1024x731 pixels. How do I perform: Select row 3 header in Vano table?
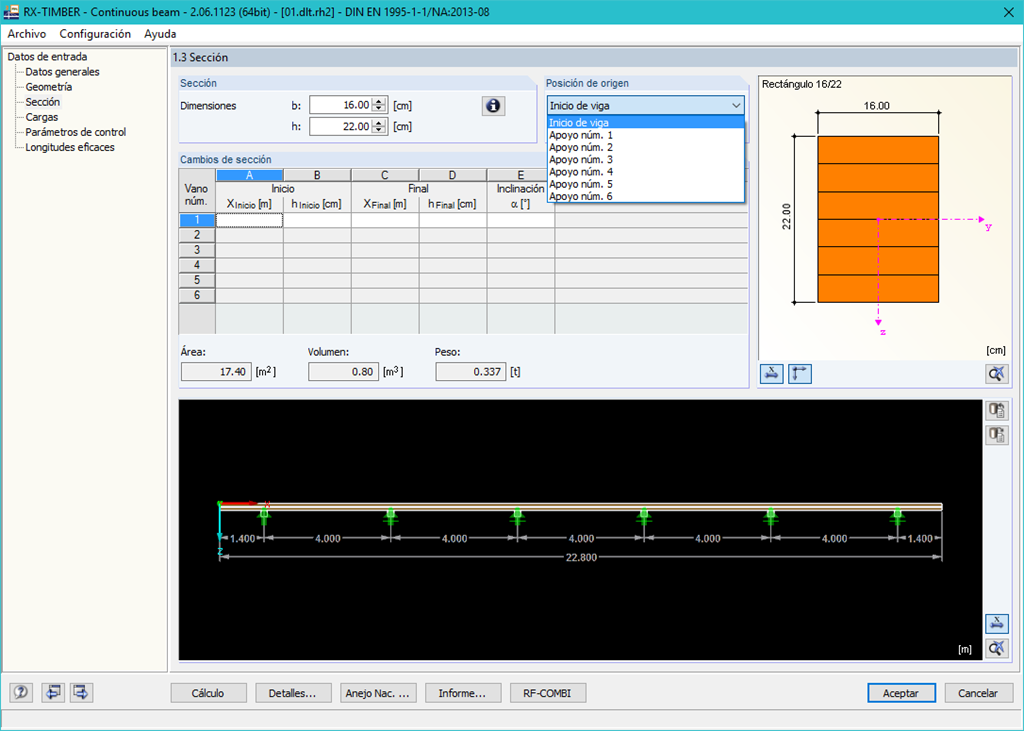(x=197, y=250)
